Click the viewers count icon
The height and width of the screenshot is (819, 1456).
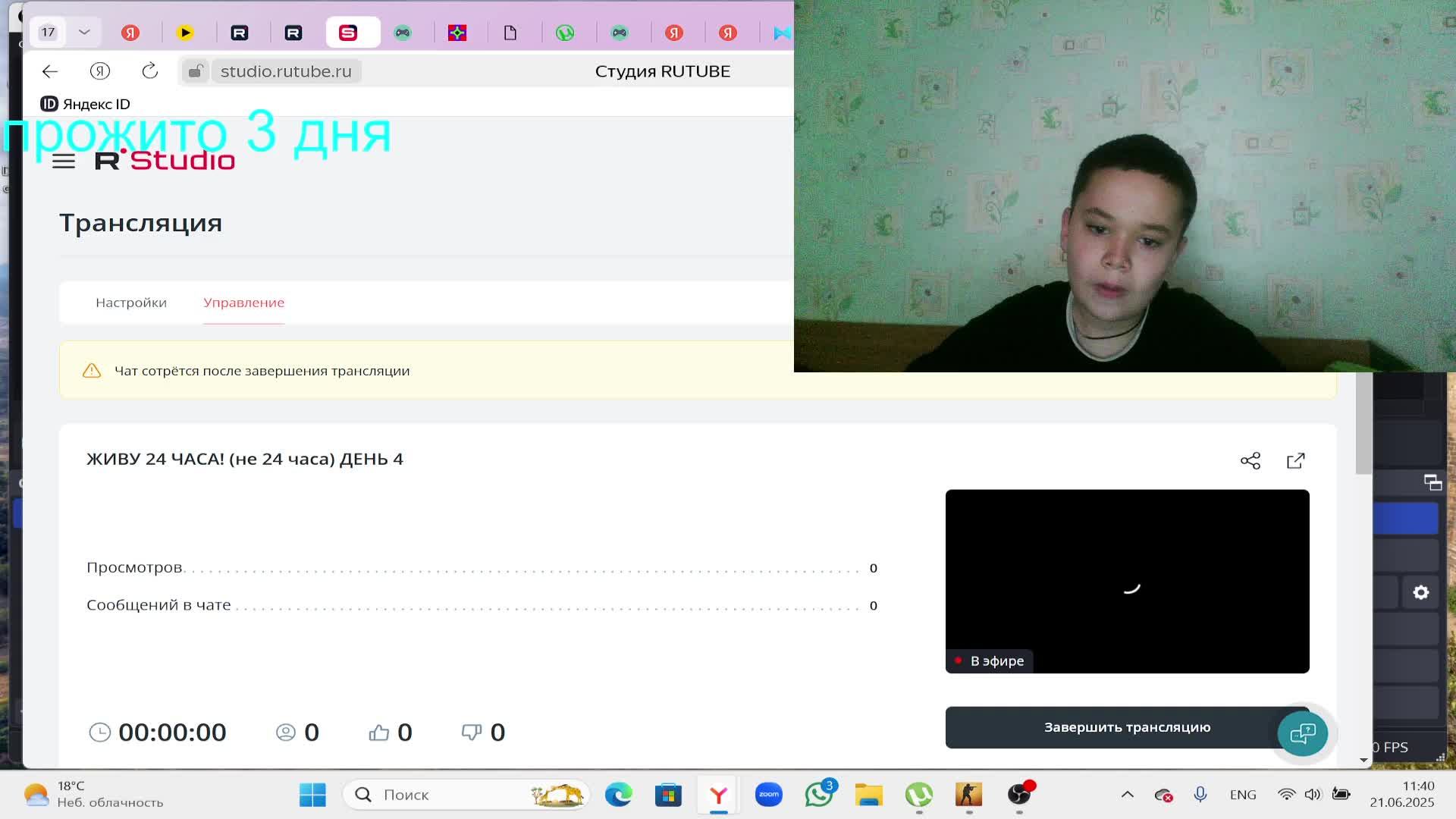(x=286, y=733)
